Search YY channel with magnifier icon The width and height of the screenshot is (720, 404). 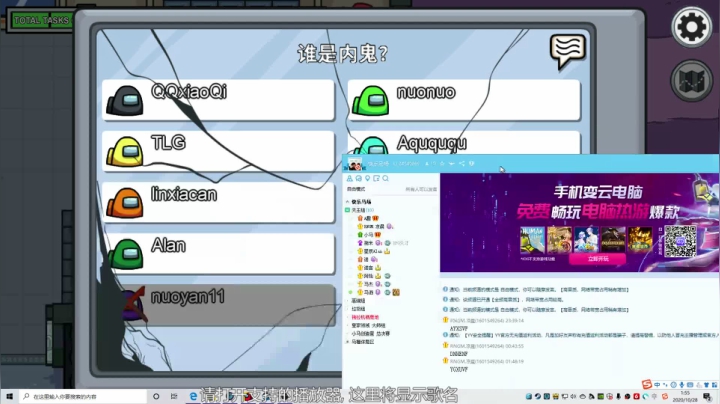[386, 178]
